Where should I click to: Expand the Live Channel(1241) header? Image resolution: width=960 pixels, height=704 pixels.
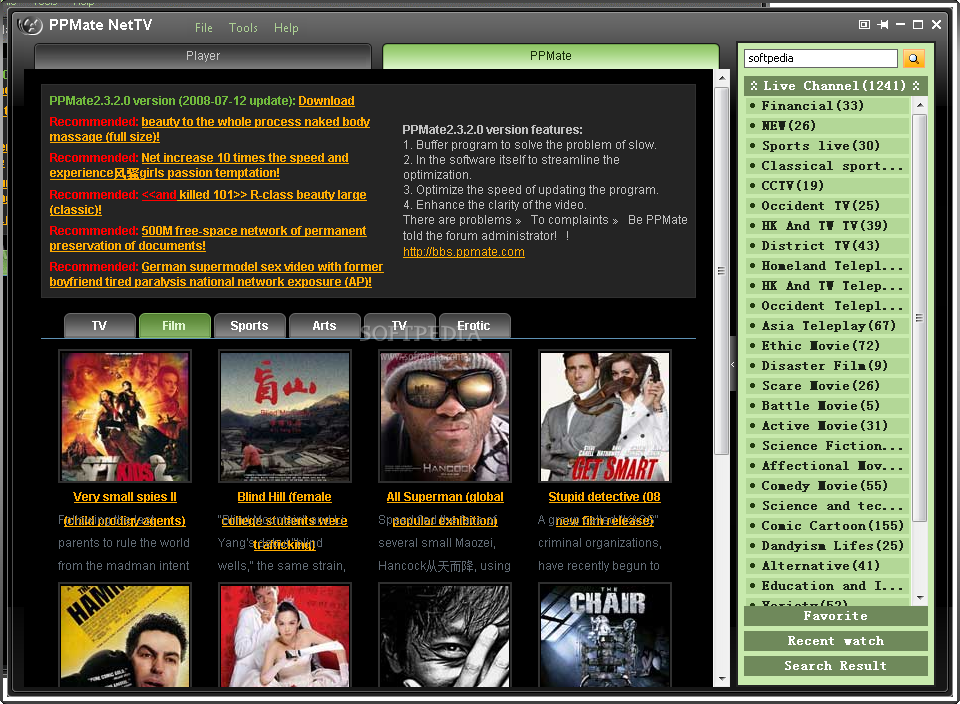point(836,86)
